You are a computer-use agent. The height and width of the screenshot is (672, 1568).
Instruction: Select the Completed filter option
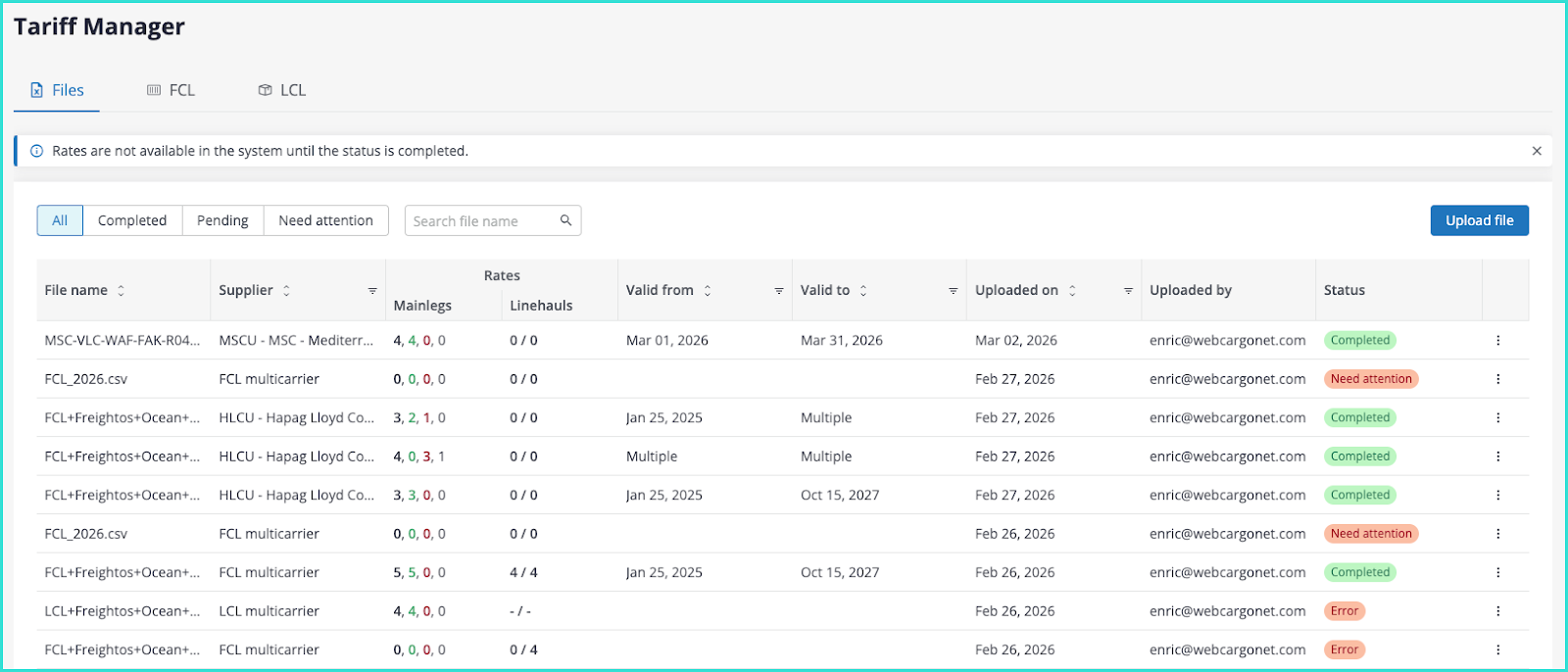(132, 220)
